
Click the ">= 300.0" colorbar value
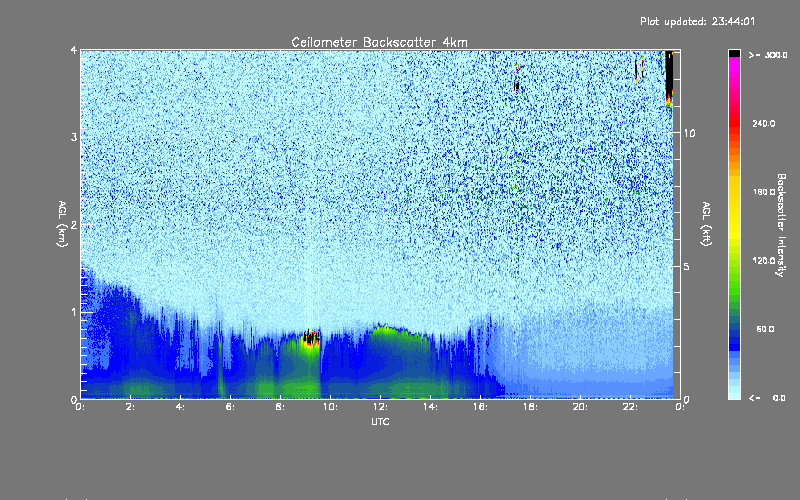click(x=767, y=55)
